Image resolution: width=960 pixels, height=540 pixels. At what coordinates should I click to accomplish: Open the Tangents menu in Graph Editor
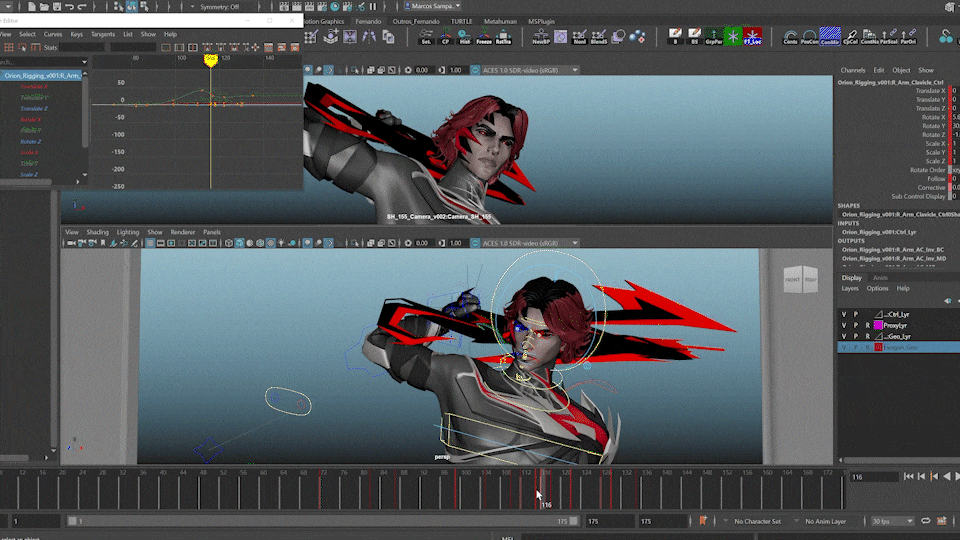click(x=102, y=34)
